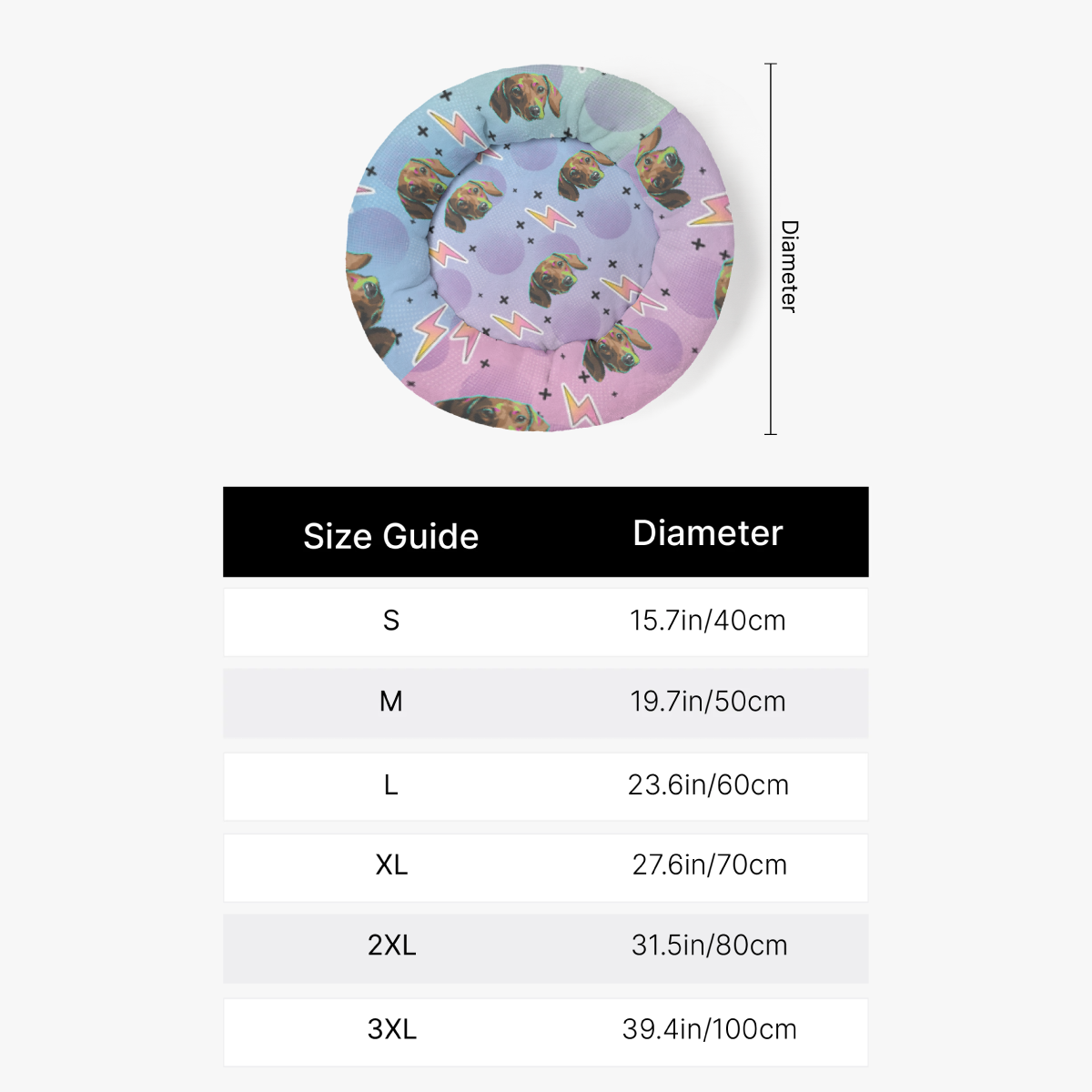Click the round pet bed product image
Screen dimensions: 1092x1092
pyautogui.click(x=541, y=248)
